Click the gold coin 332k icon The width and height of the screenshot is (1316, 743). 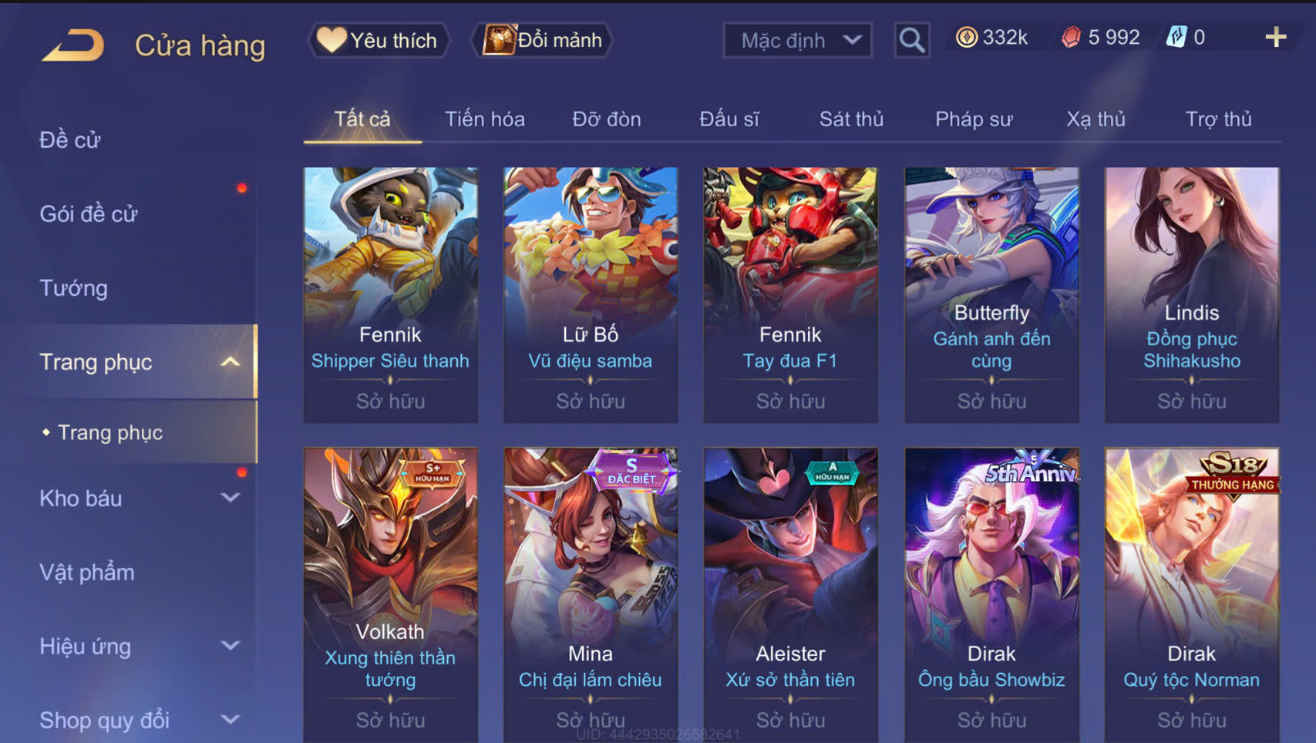(x=966, y=38)
